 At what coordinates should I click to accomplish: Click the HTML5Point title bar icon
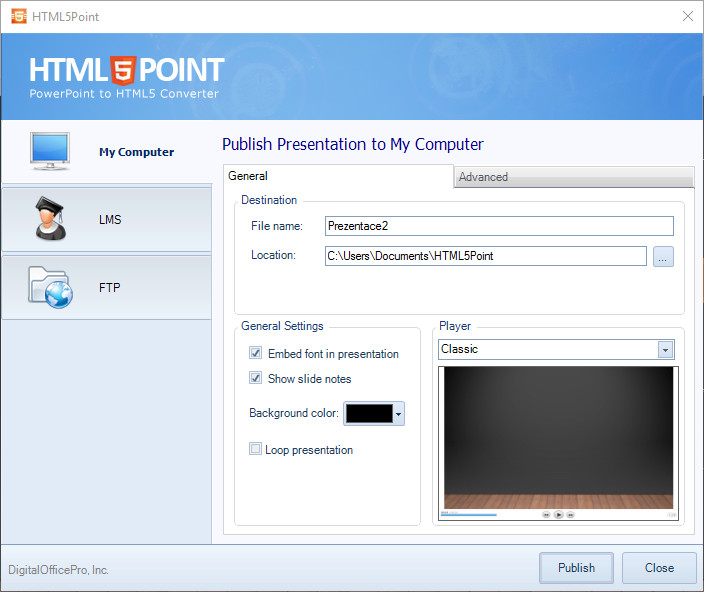click(x=19, y=17)
